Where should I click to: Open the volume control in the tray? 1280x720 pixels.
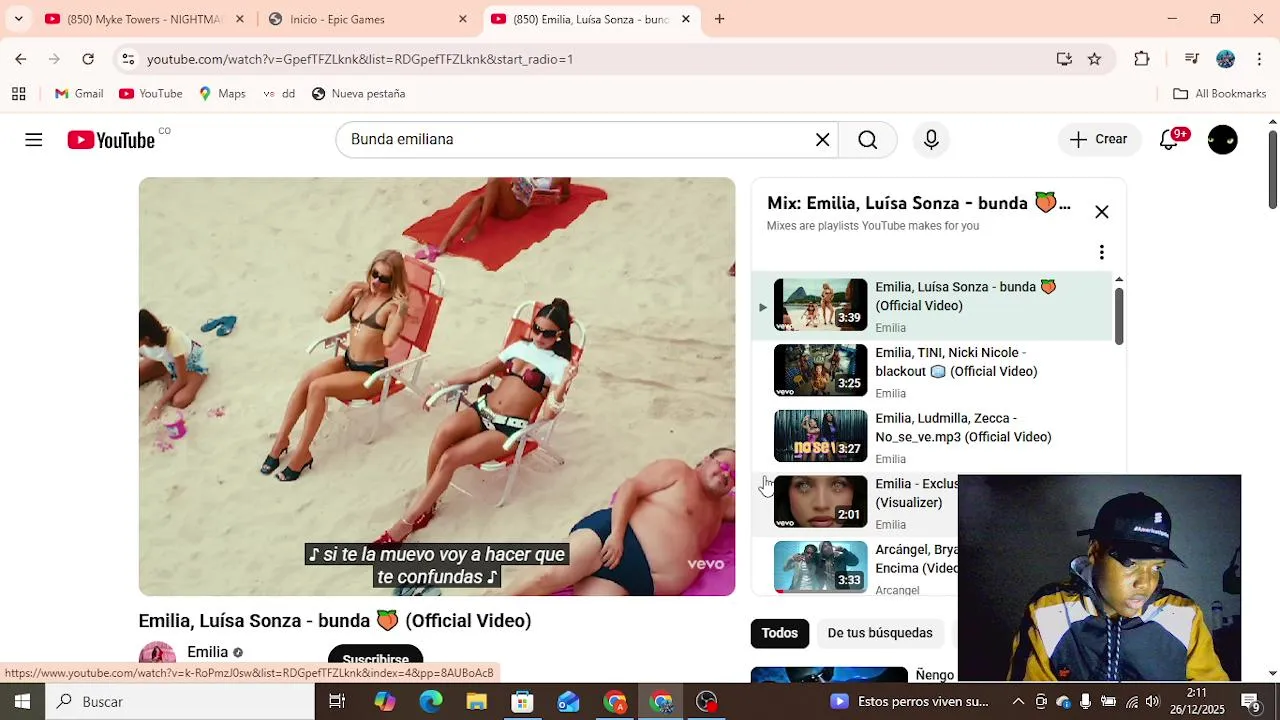pyautogui.click(x=1153, y=702)
